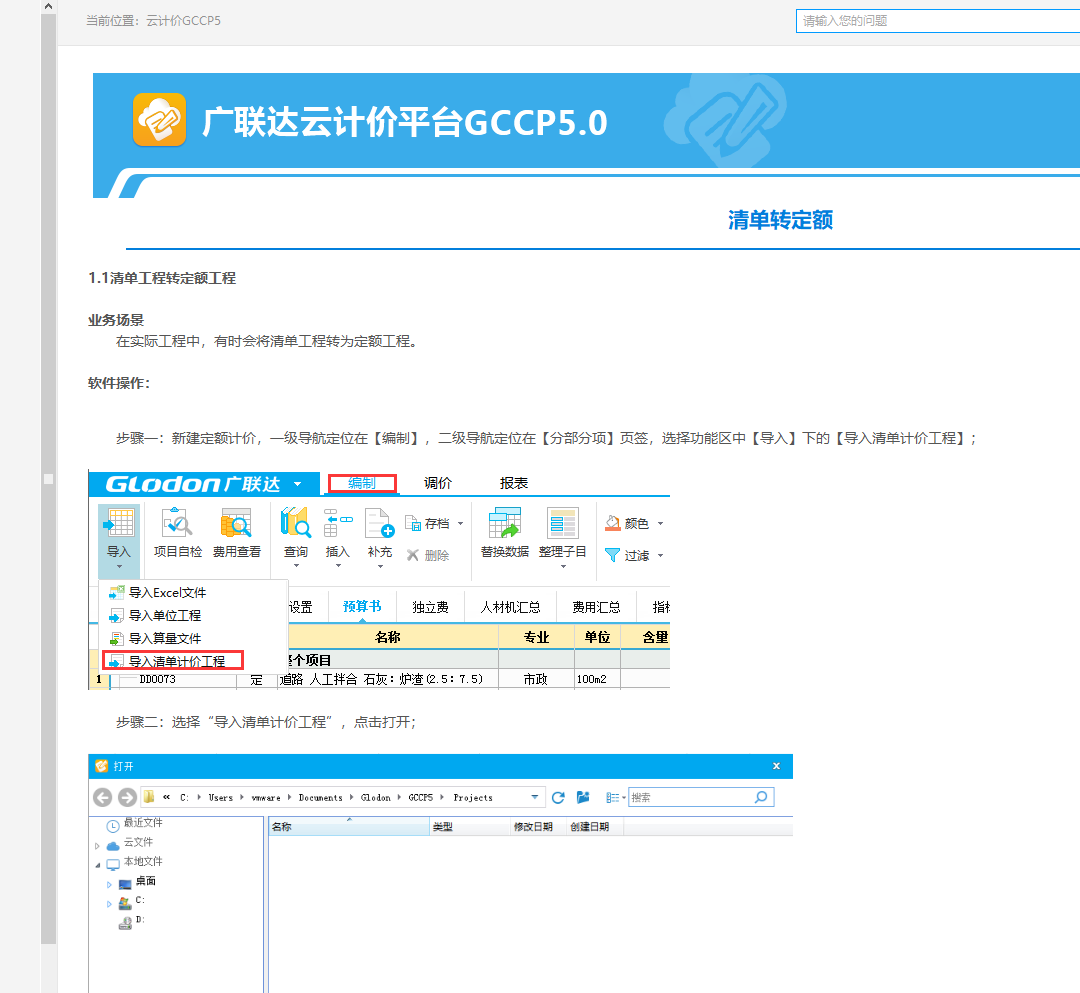
Task: Click the new folder icon in the 打开 dialog
Action: tap(583, 797)
